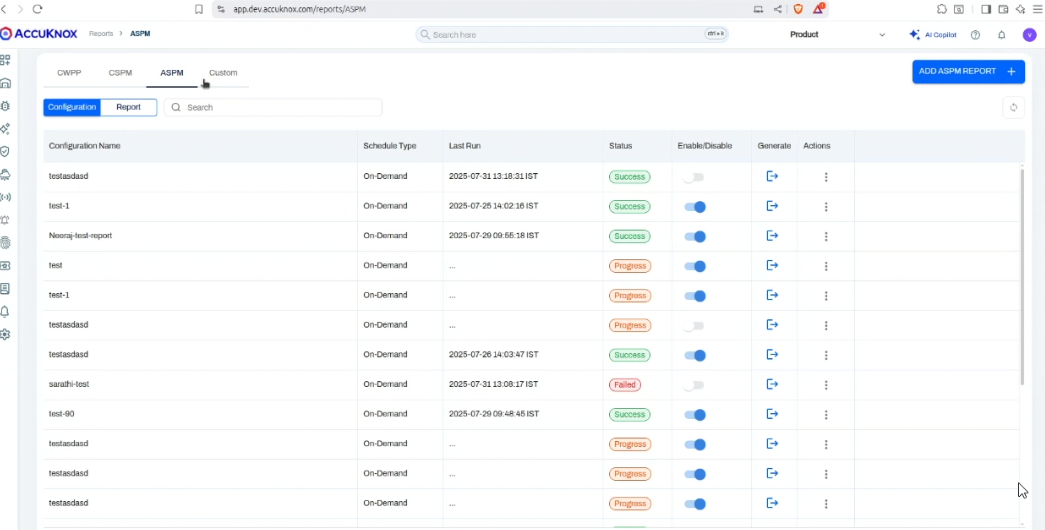
Task: Click the table refresh icon
Action: pos(1013,107)
